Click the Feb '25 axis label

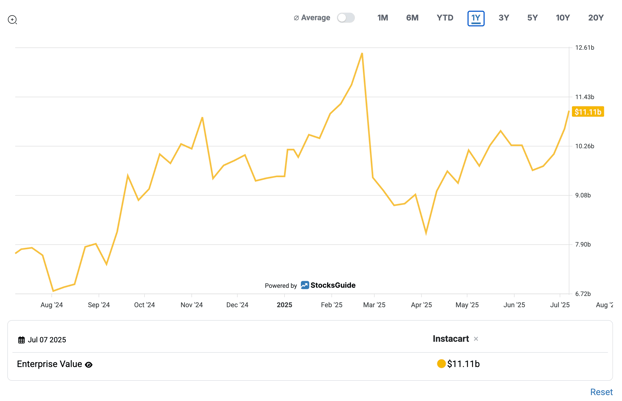332,305
